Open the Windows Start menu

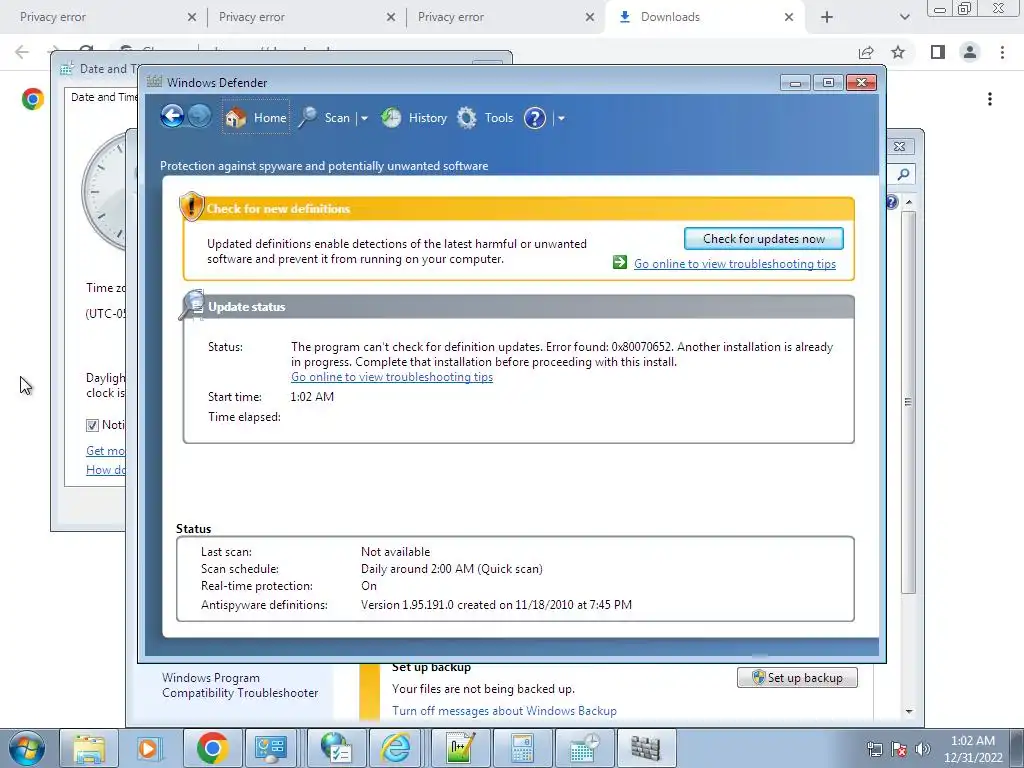point(27,748)
